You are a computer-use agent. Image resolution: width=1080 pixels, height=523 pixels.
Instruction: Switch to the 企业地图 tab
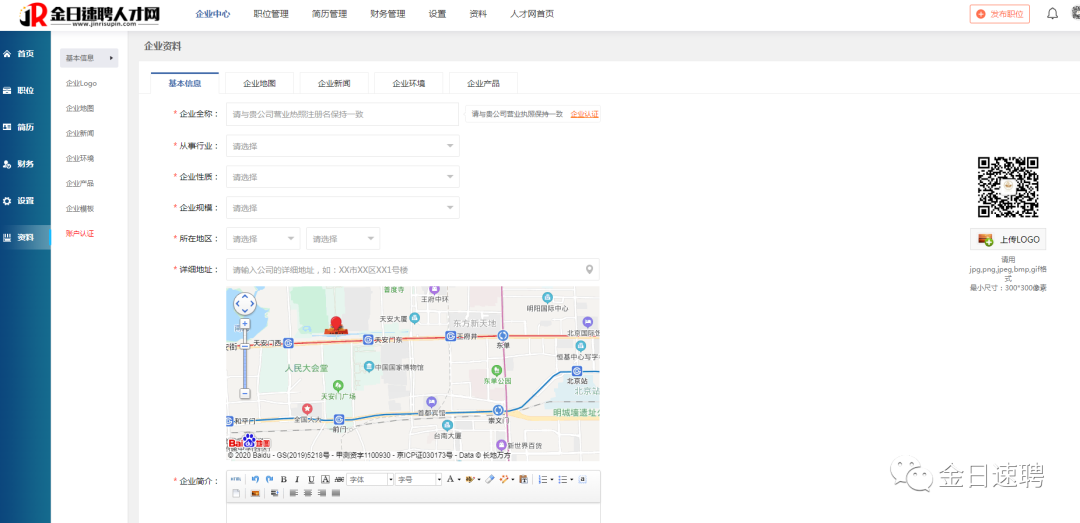click(260, 83)
